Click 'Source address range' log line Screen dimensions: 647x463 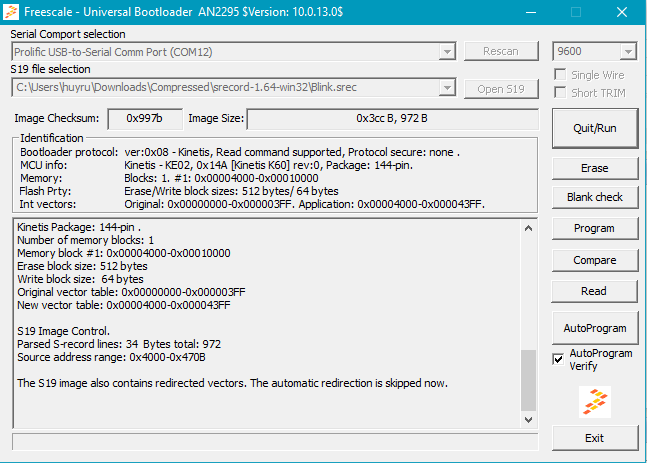pyautogui.click(x=111, y=357)
